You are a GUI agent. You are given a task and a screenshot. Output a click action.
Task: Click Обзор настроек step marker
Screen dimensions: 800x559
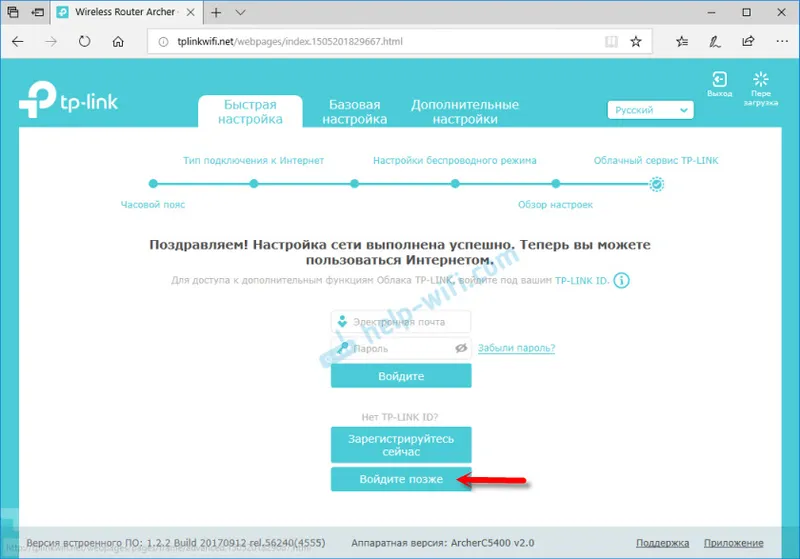(556, 184)
